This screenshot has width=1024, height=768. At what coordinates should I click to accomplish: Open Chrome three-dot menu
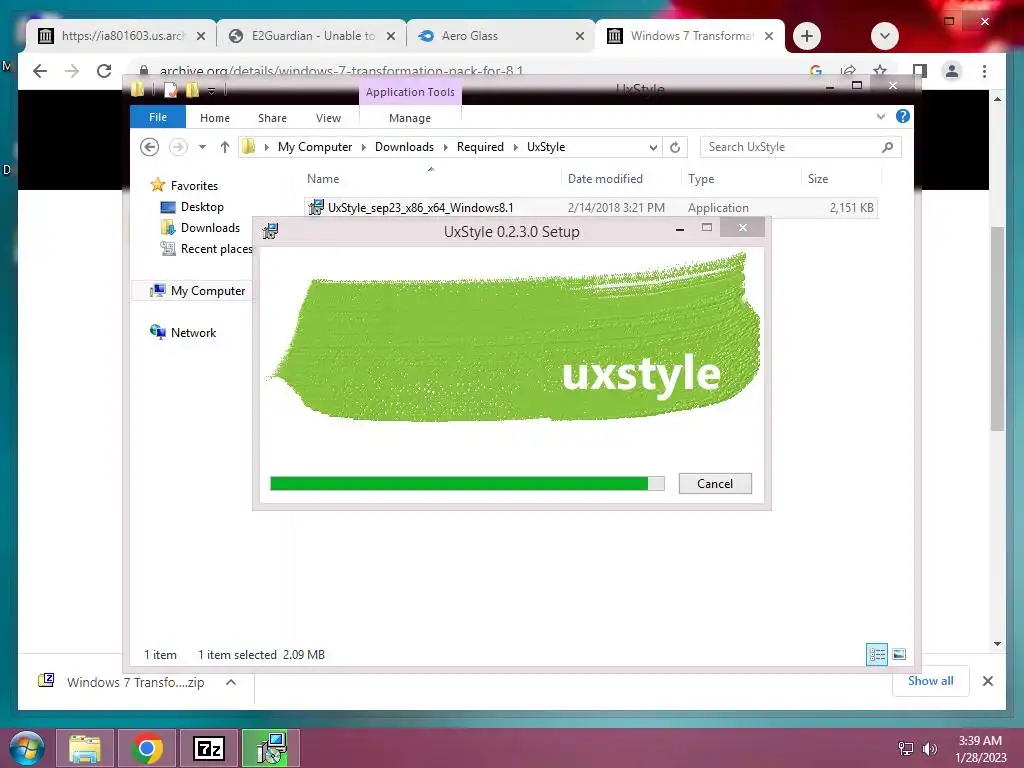984,71
